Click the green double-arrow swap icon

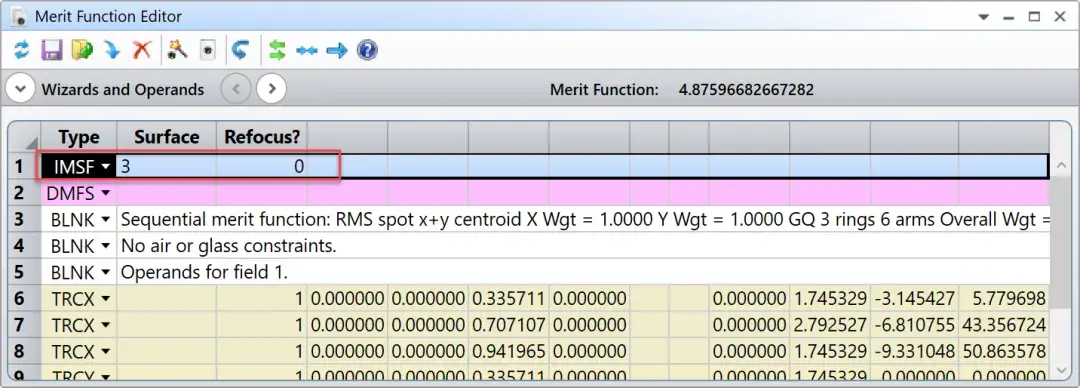[277, 50]
